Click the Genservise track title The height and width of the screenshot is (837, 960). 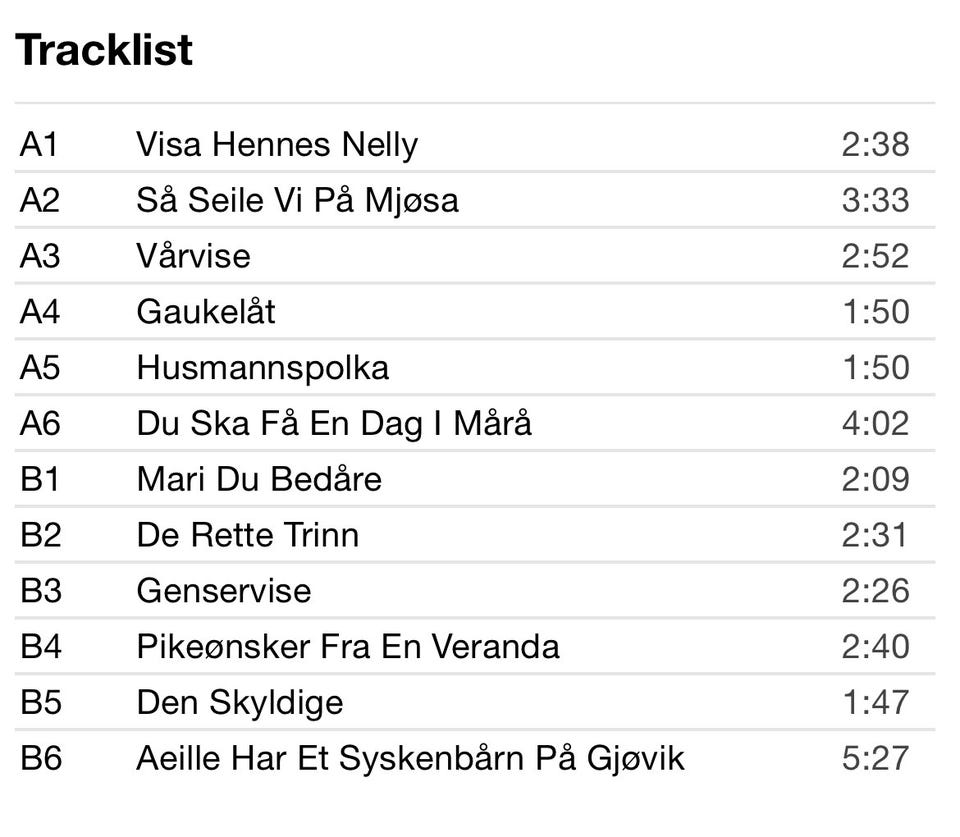(x=224, y=591)
